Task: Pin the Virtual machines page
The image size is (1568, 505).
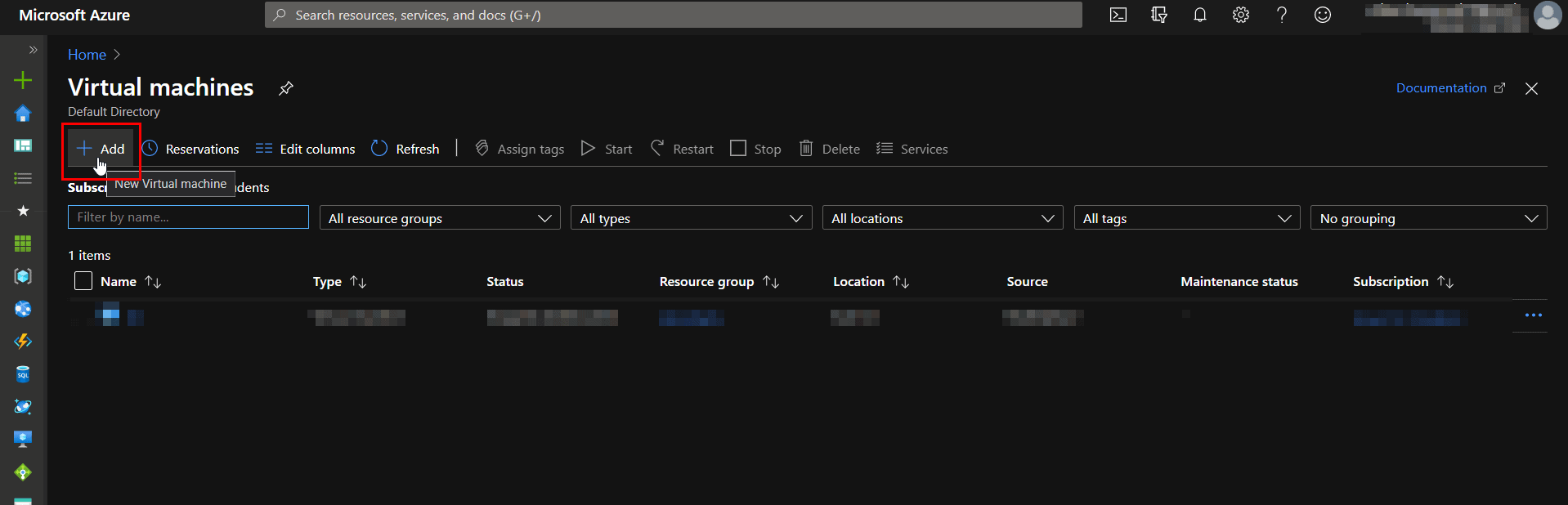Action: tap(285, 88)
